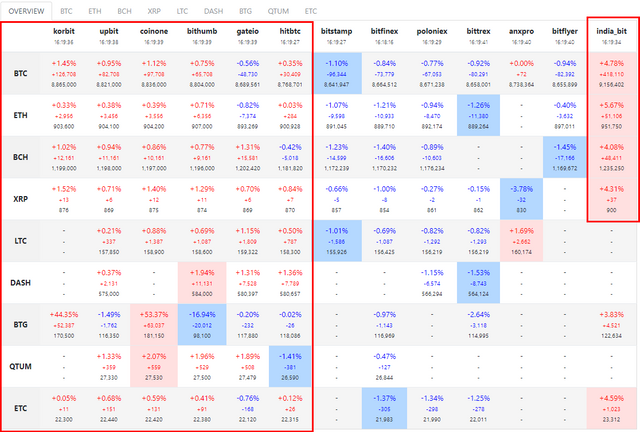Click india_bit ETC +4.59% cell
The height and width of the screenshot is (432, 640).
(611, 408)
